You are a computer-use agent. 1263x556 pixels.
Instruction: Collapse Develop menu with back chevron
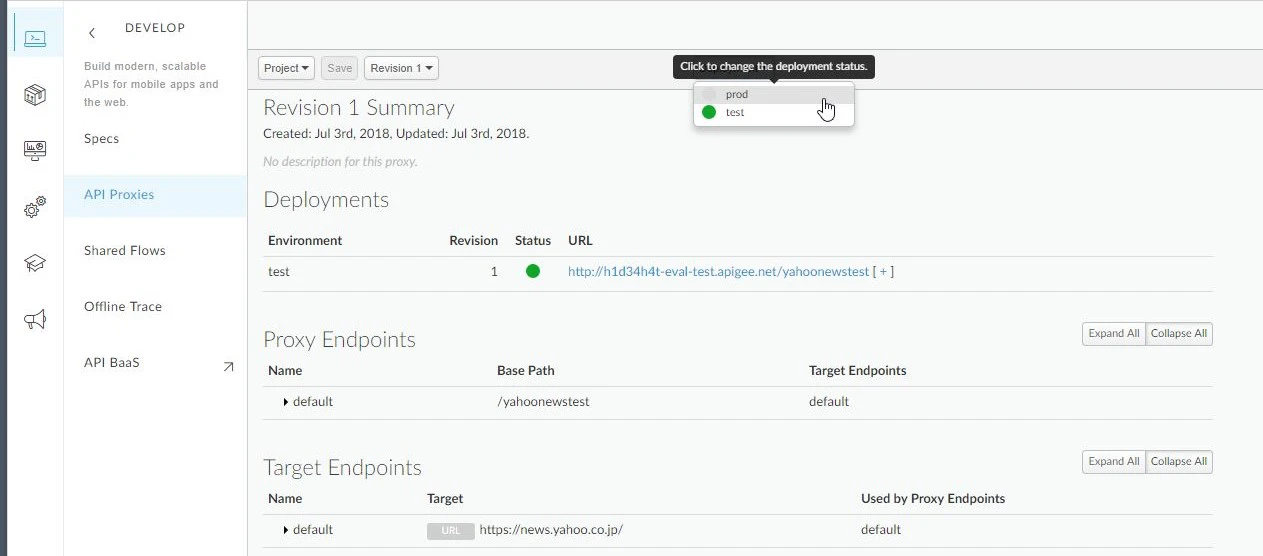pyautogui.click(x=92, y=33)
